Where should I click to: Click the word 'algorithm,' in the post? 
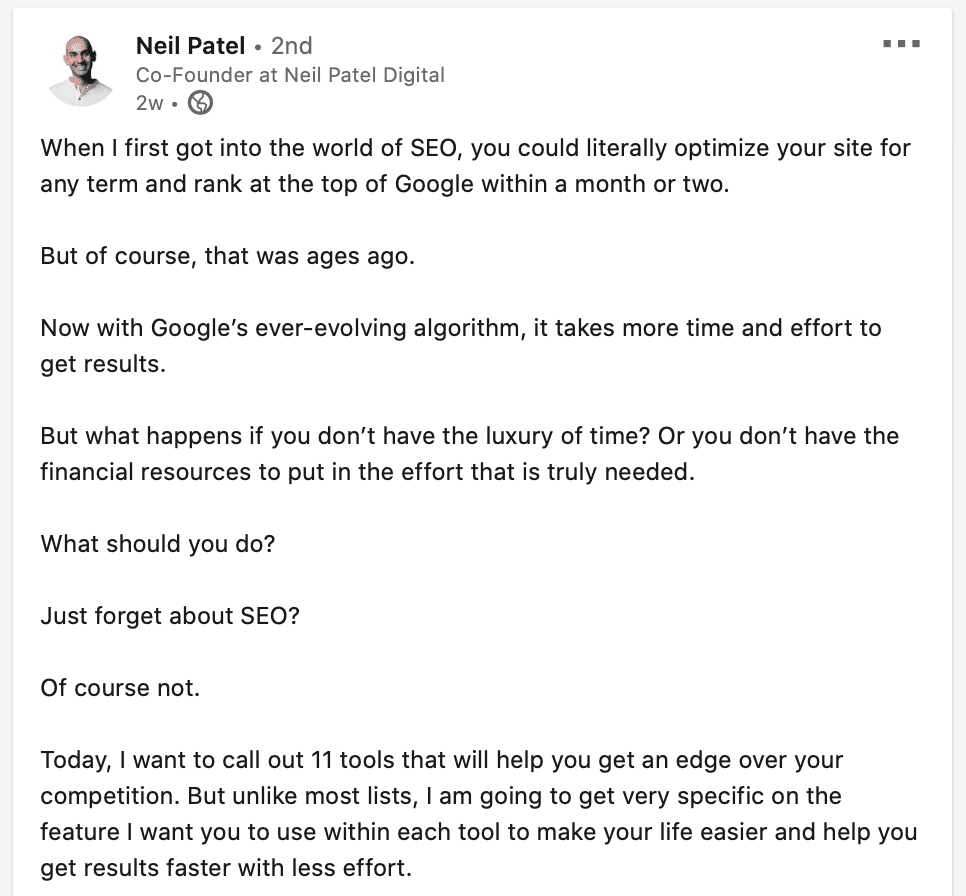(x=470, y=328)
